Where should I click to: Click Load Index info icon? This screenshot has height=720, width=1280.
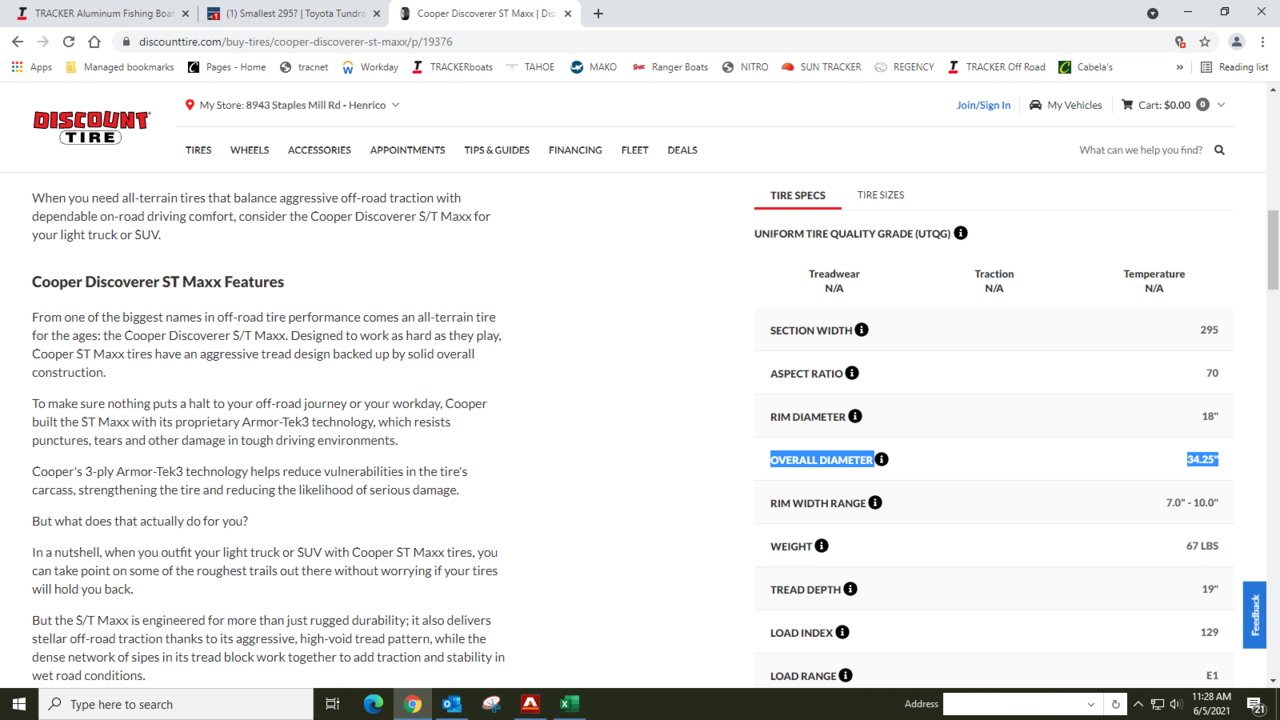842,632
